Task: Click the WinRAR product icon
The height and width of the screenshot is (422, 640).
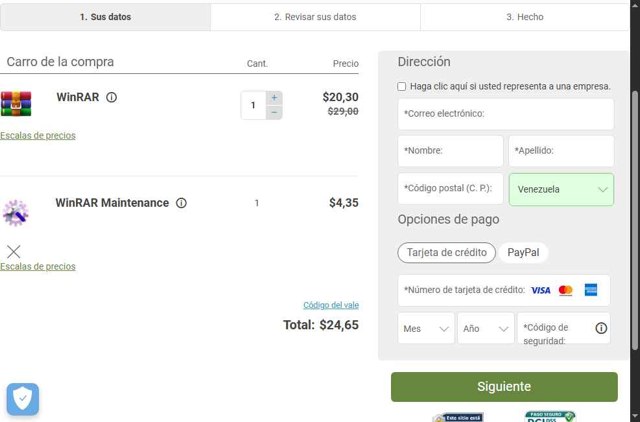Action: 16,104
